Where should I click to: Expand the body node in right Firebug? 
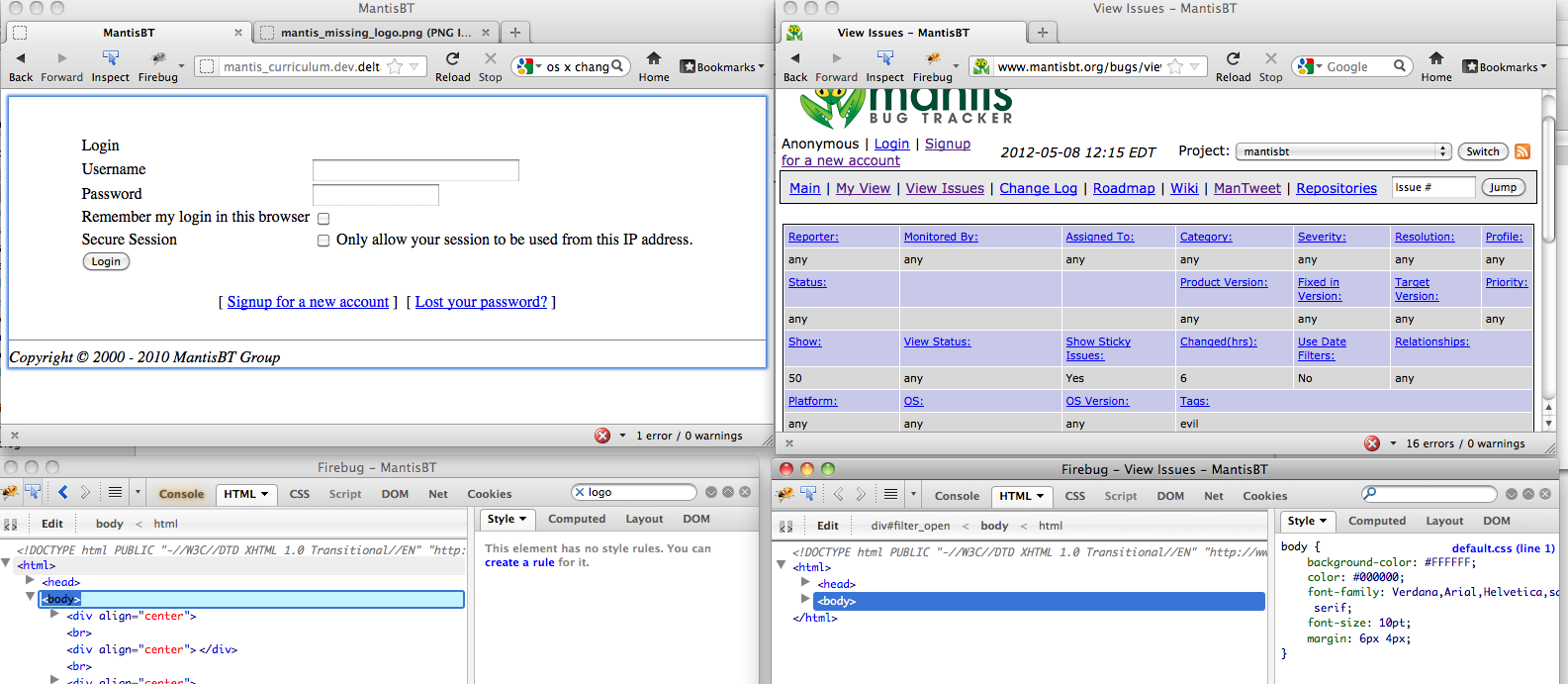click(x=806, y=600)
